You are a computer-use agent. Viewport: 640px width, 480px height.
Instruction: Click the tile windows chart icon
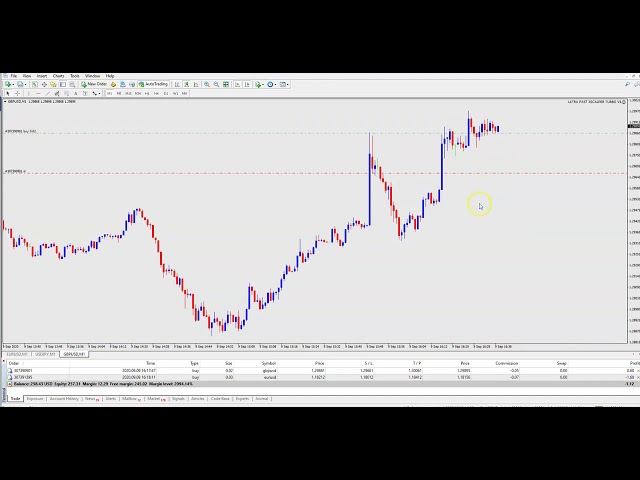(x=225, y=84)
